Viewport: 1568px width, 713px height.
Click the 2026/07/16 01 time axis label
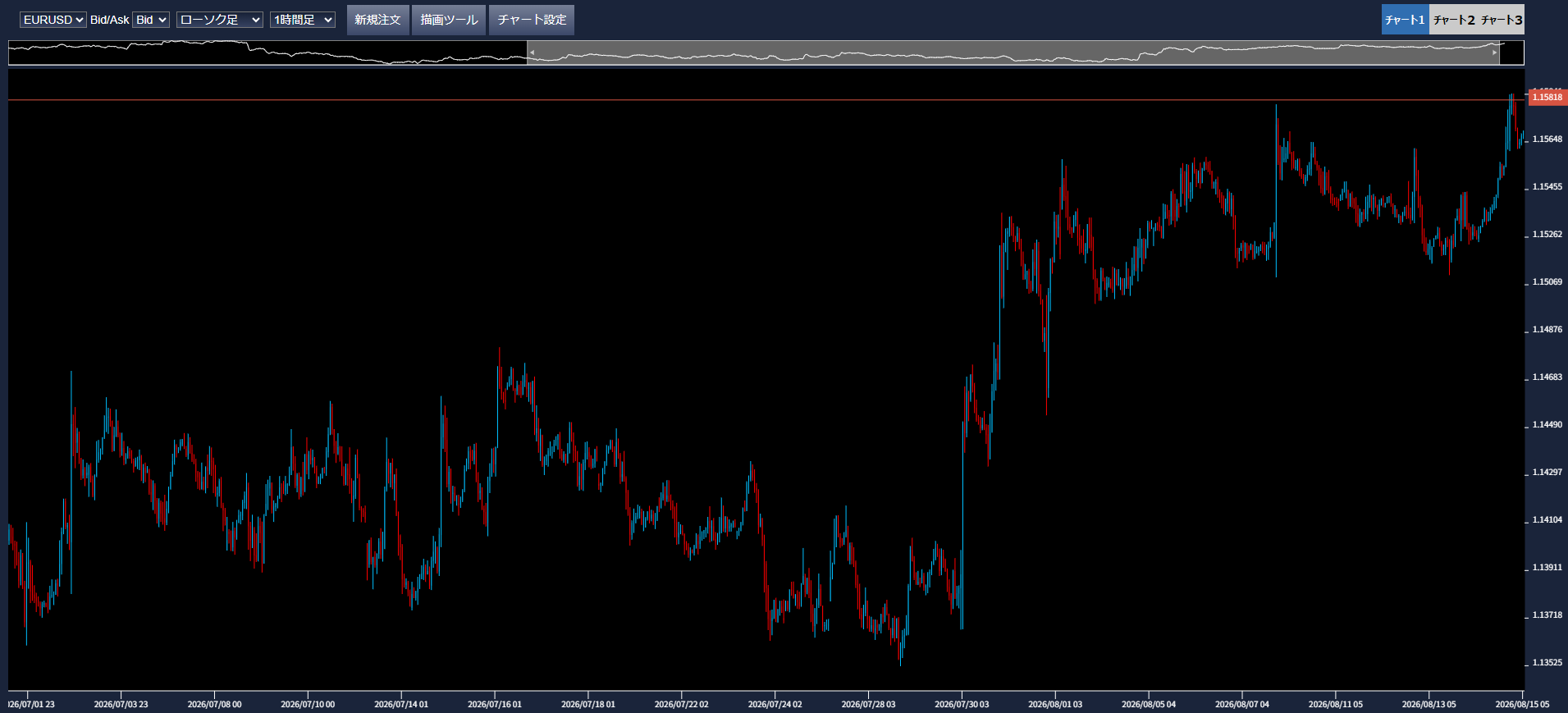495,705
